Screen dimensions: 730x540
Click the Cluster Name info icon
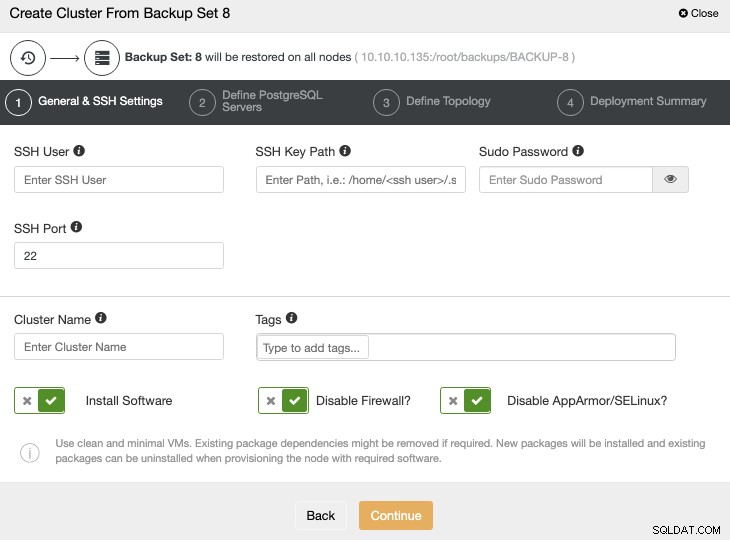click(x=101, y=318)
